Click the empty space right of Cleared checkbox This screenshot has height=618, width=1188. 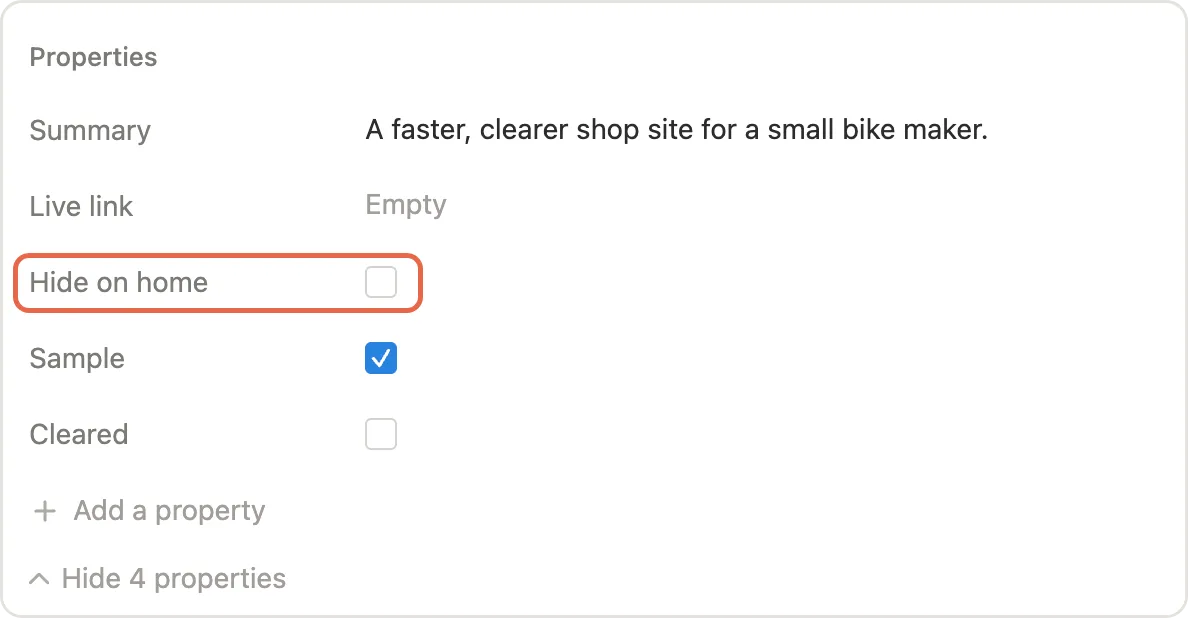758,434
